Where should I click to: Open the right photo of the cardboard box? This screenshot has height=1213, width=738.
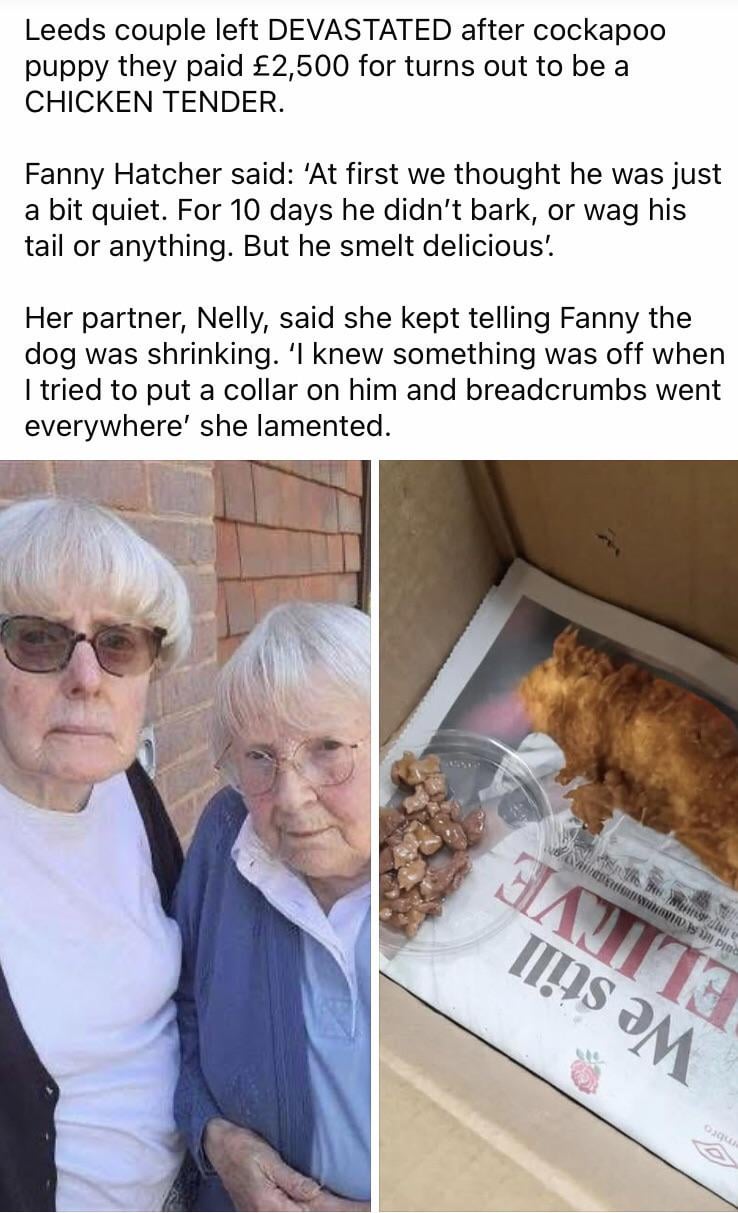click(x=558, y=836)
